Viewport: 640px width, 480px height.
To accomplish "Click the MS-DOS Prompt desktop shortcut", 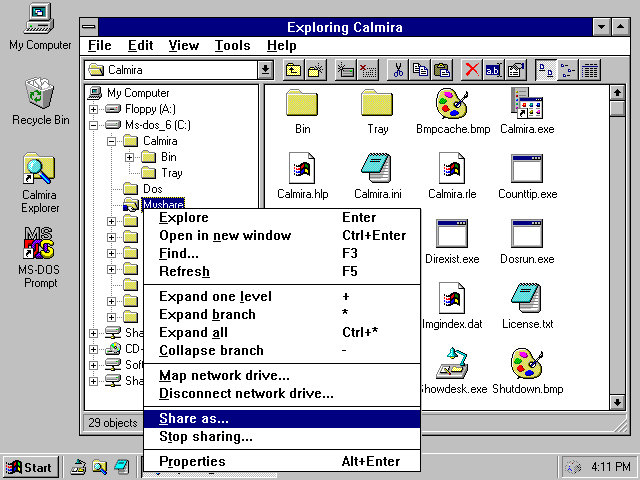I will click(39, 243).
